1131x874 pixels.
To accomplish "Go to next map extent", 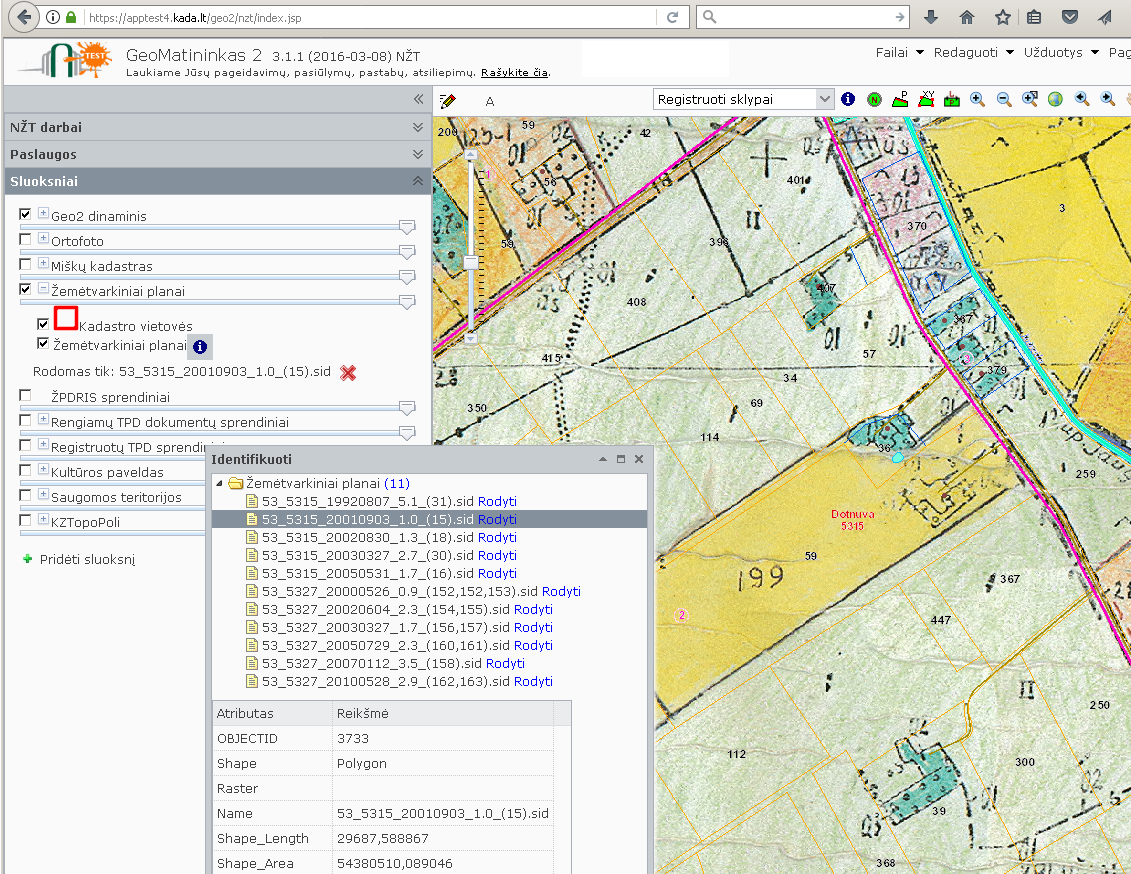I will [x=1107, y=100].
